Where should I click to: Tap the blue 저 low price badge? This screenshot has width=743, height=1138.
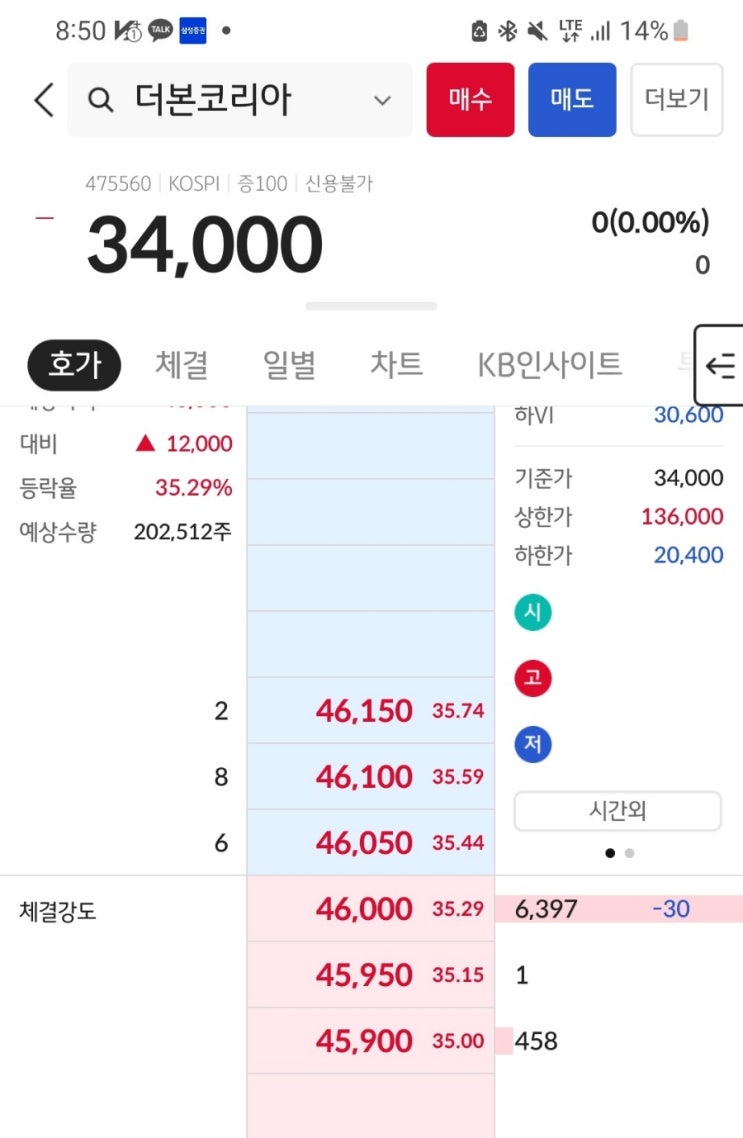533,745
